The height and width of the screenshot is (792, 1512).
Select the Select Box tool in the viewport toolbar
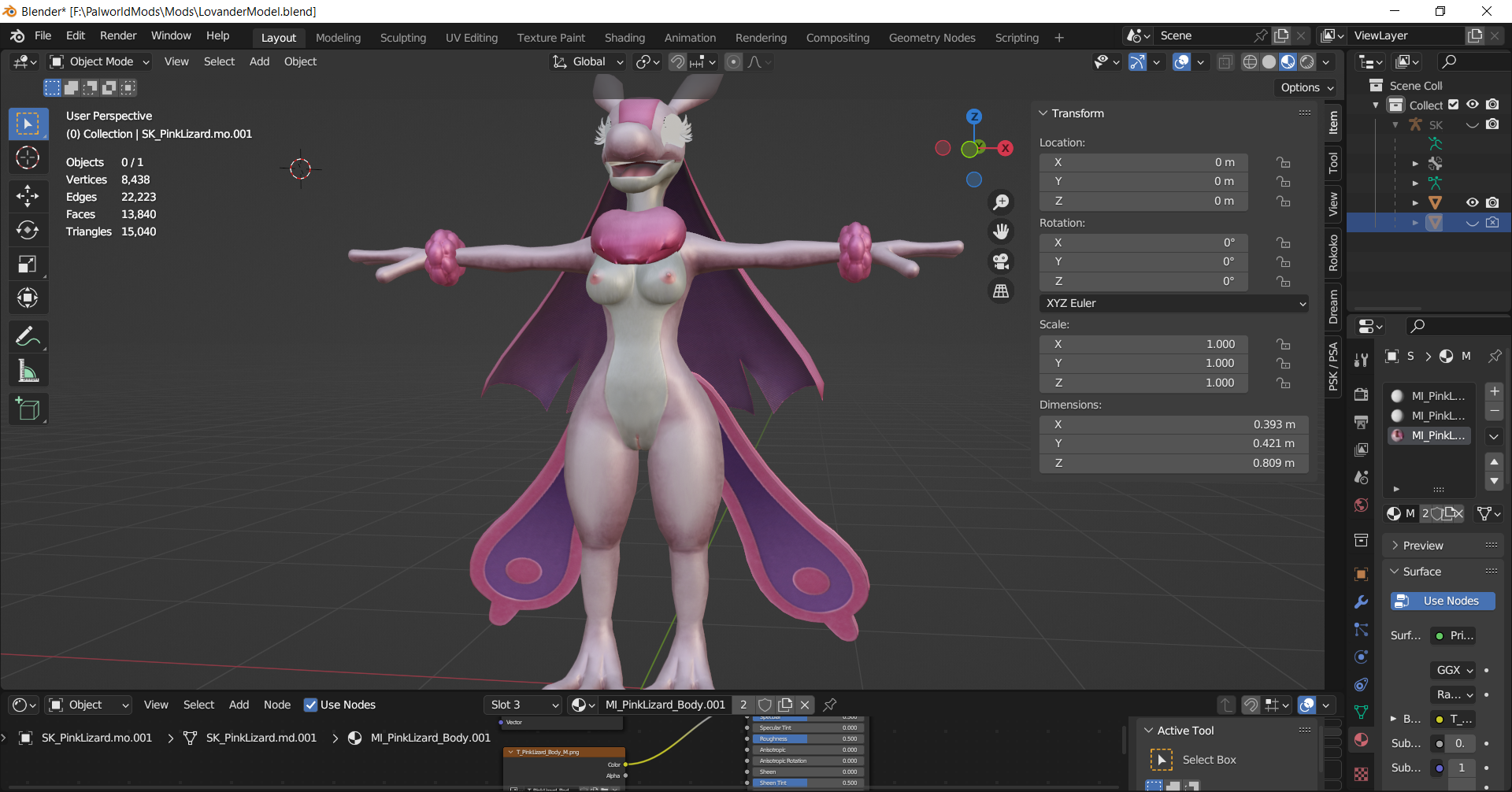click(x=28, y=124)
